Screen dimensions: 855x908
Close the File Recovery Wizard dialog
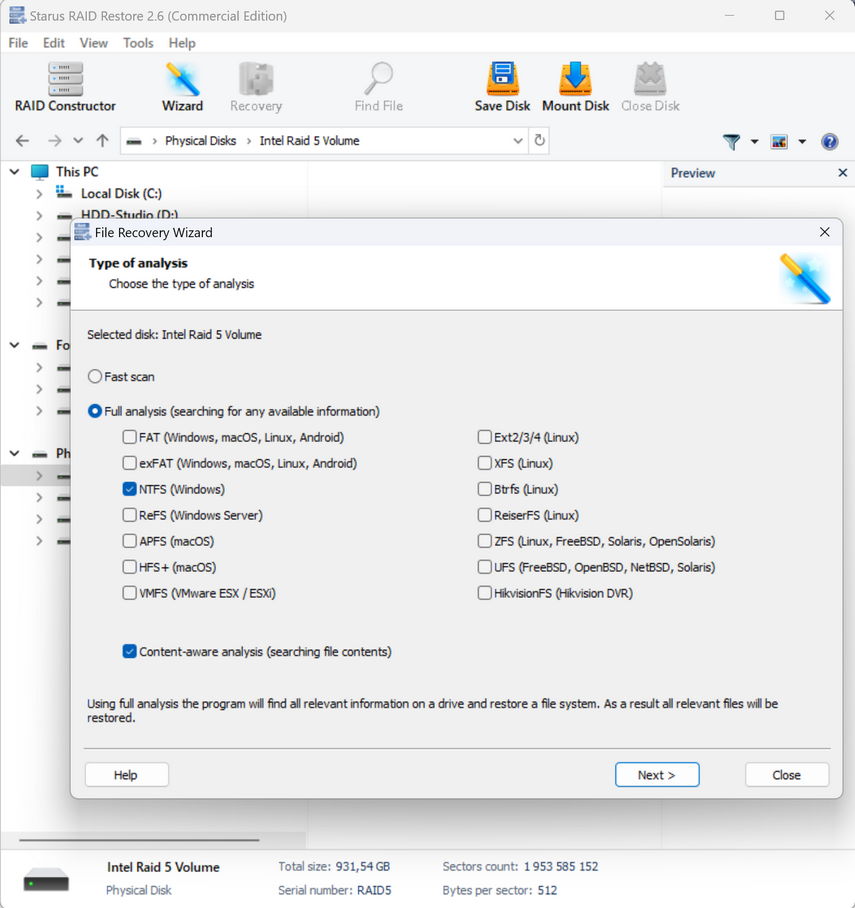click(824, 232)
